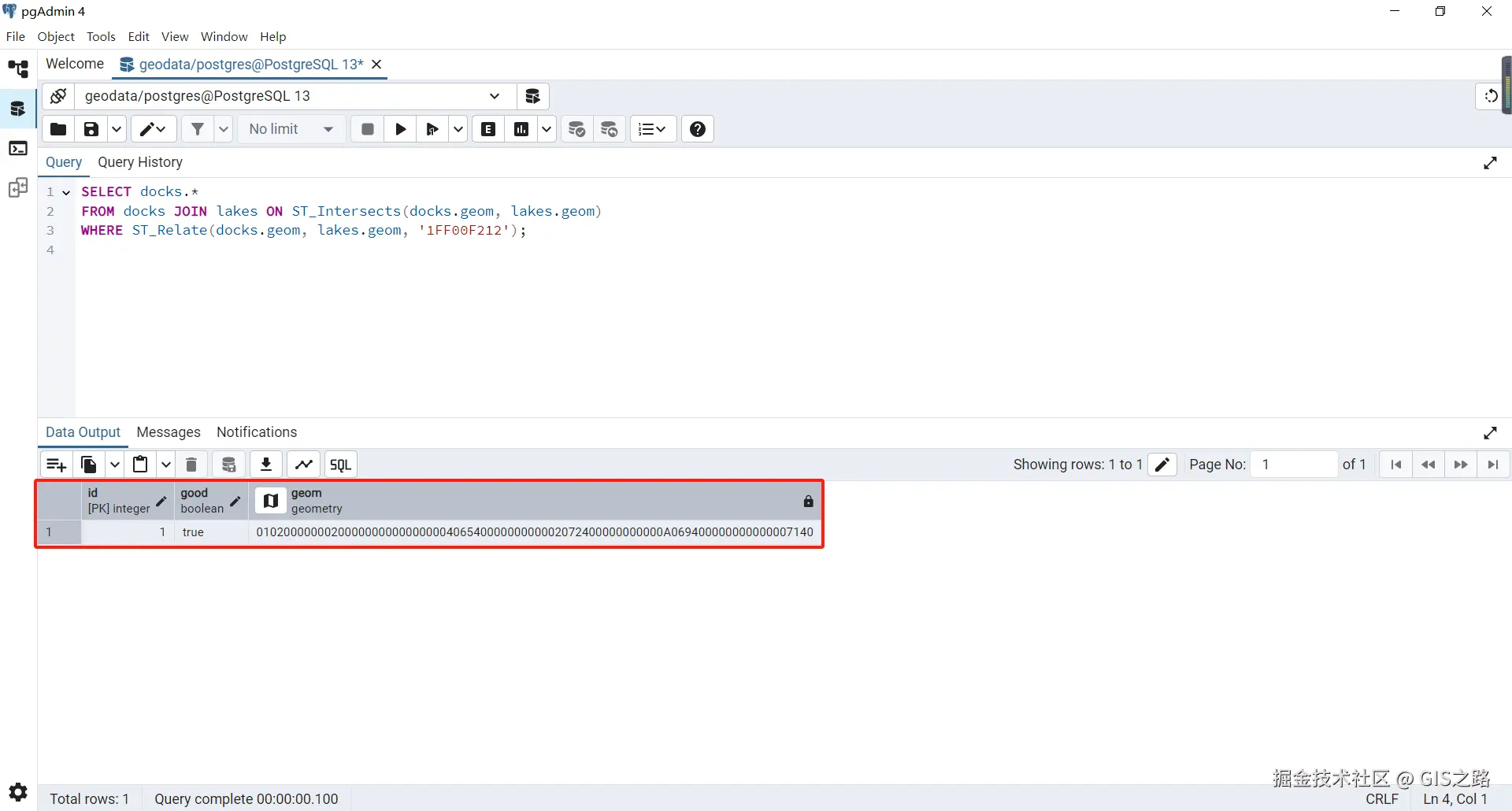Switch to the Messages tab

point(169,432)
